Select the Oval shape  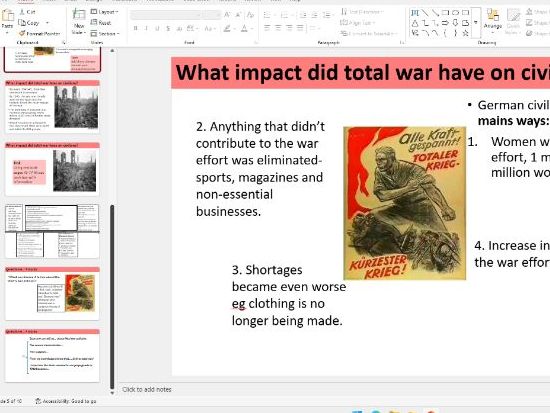pos(455,13)
